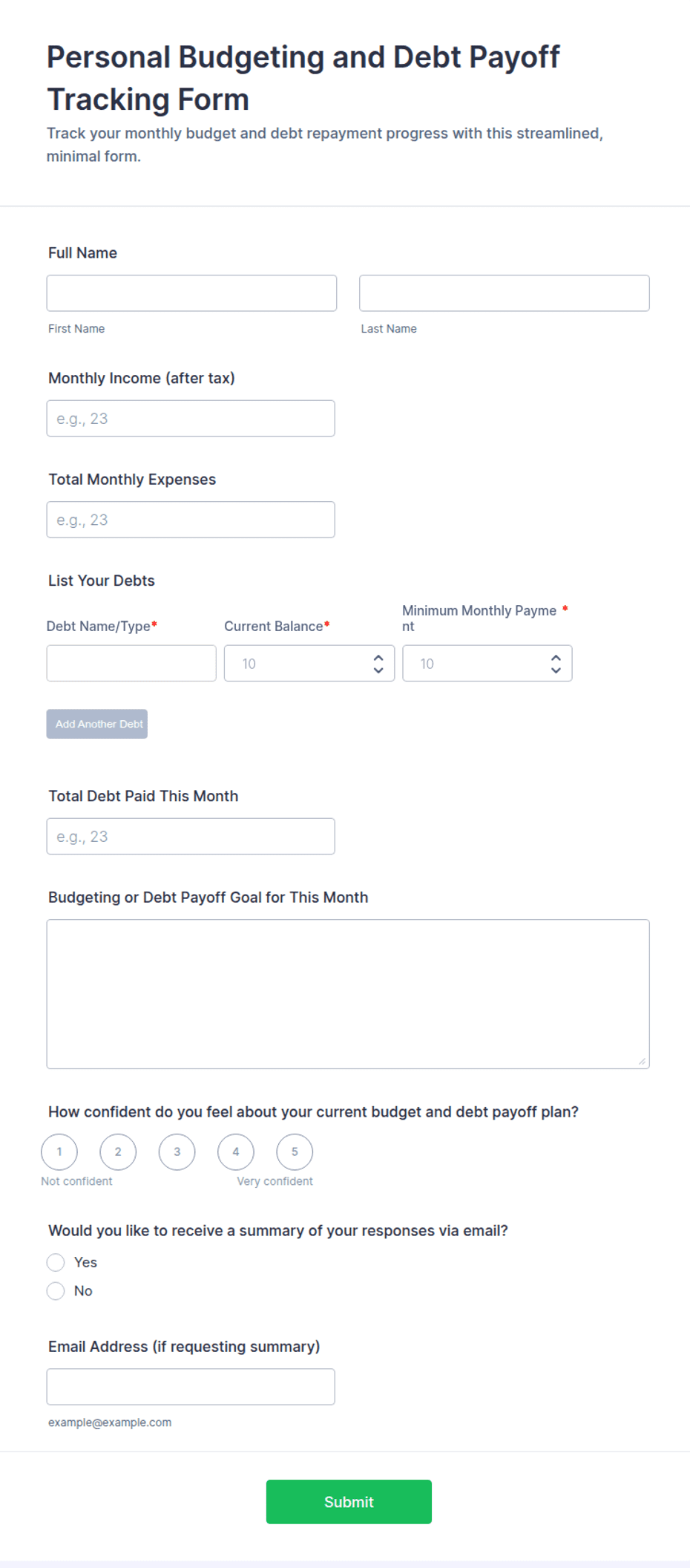
Task: Increase Minimum Monthly Payment with up arrow
Action: pos(556,658)
